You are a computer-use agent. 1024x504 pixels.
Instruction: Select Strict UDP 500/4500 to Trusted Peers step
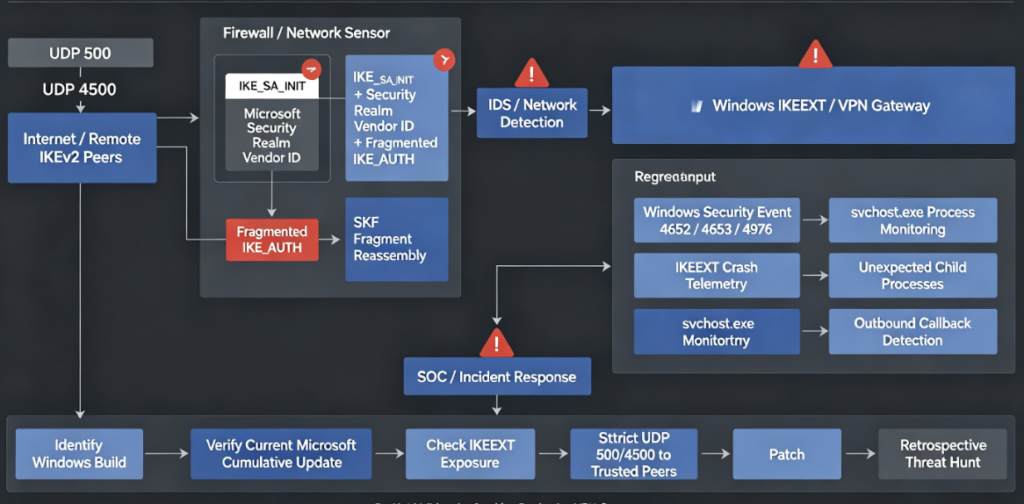coord(633,454)
